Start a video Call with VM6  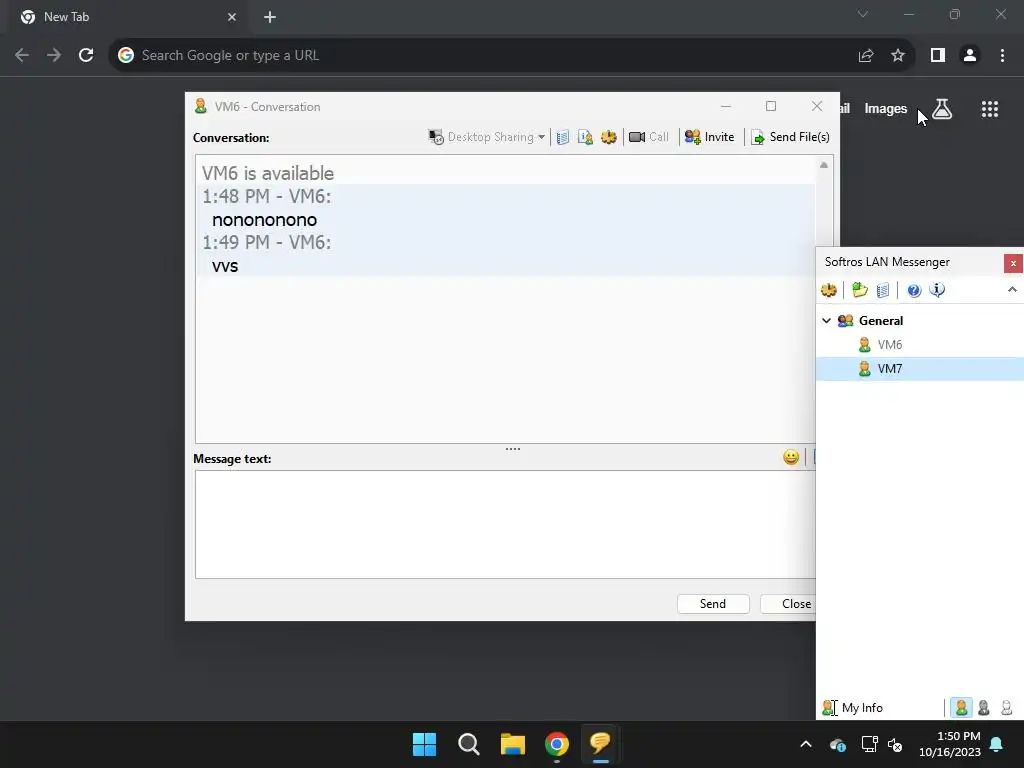click(x=649, y=137)
